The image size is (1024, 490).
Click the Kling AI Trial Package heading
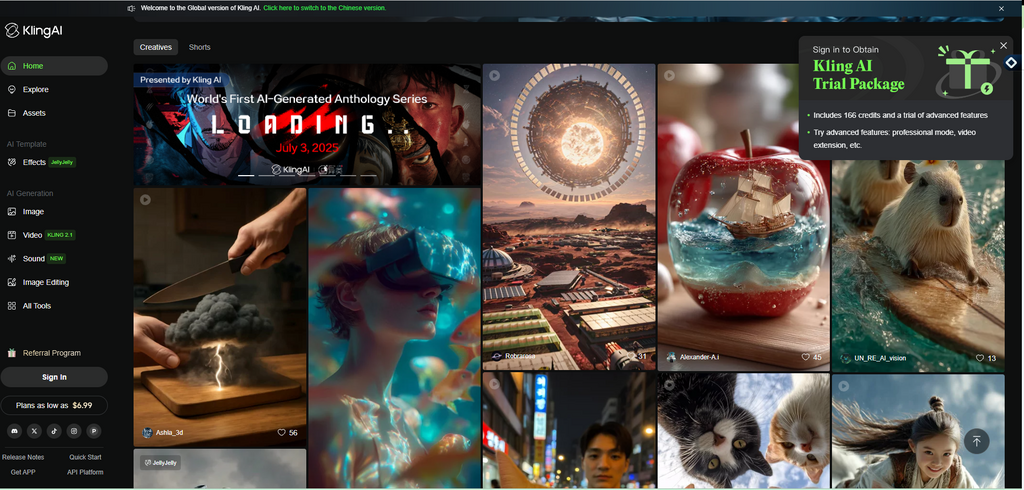[x=858, y=75]
